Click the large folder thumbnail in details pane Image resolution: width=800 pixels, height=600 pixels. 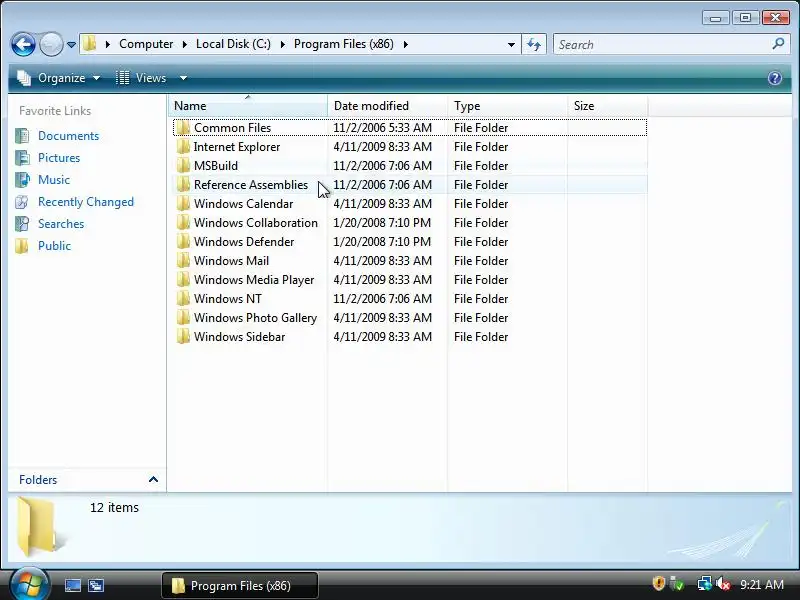pos(38,526)
